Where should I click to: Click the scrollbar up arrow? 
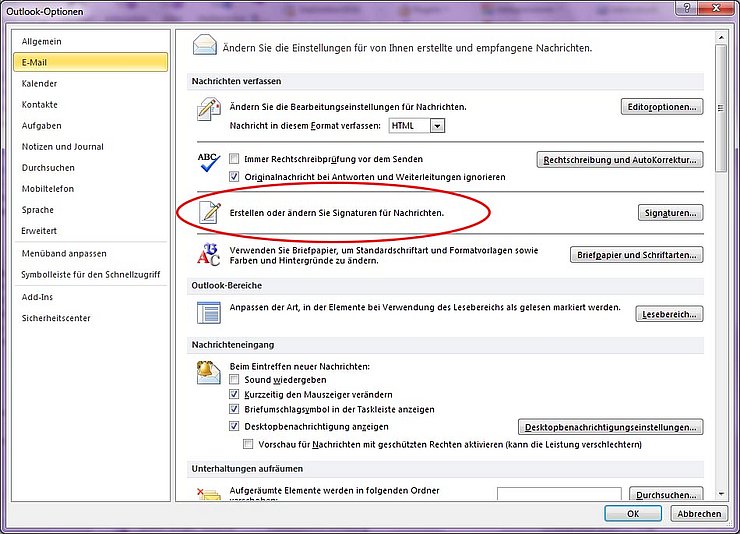pos(721,37)
